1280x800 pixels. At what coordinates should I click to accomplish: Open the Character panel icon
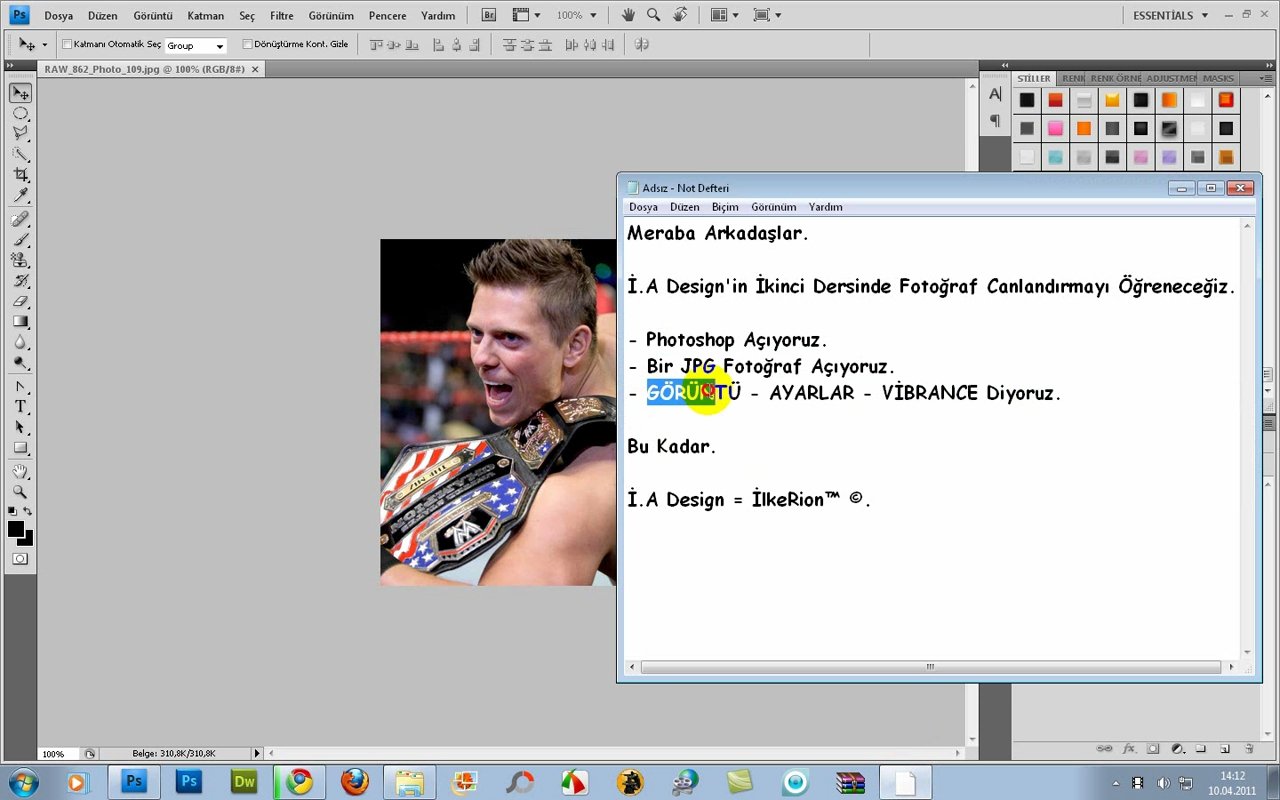[995, 94]
